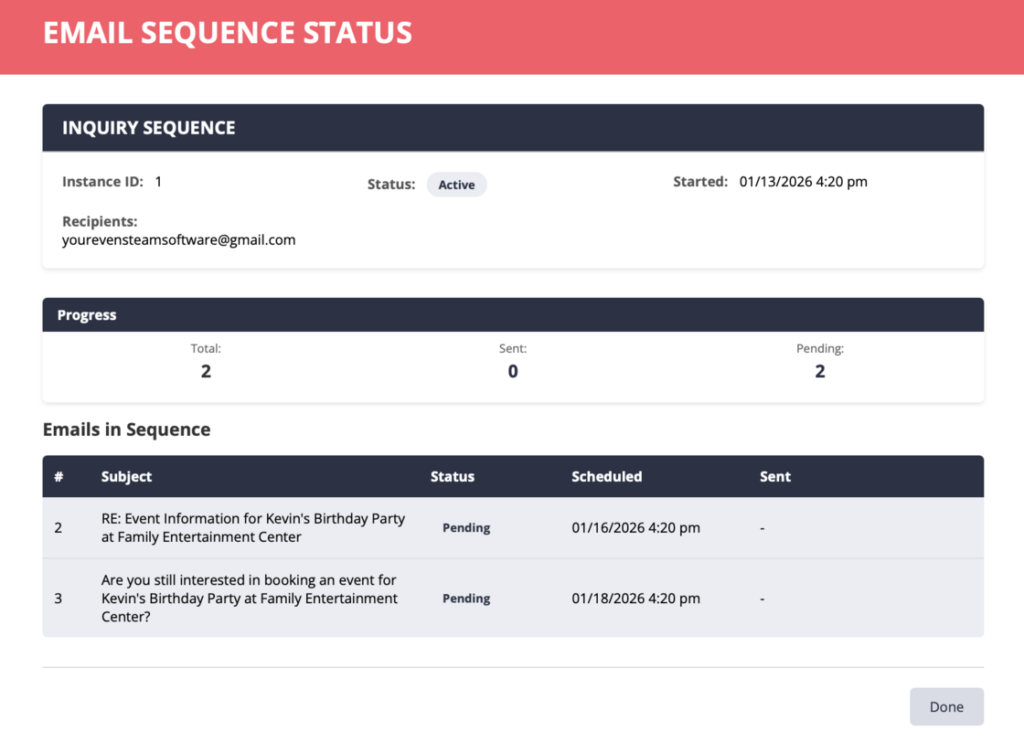The image size is (1024, 742).
Task: Select the 'RE: Event Information' email subject
Action: (x=253, y=528)
